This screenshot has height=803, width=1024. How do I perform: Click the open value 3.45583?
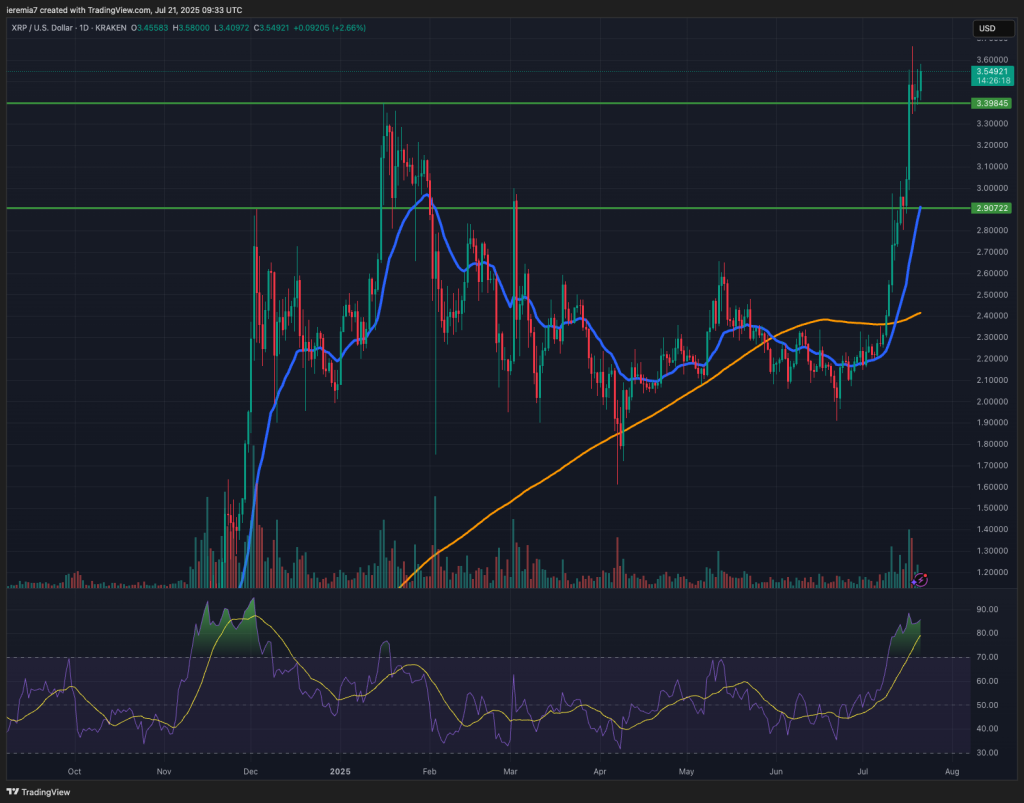click(x=152, y=28)
